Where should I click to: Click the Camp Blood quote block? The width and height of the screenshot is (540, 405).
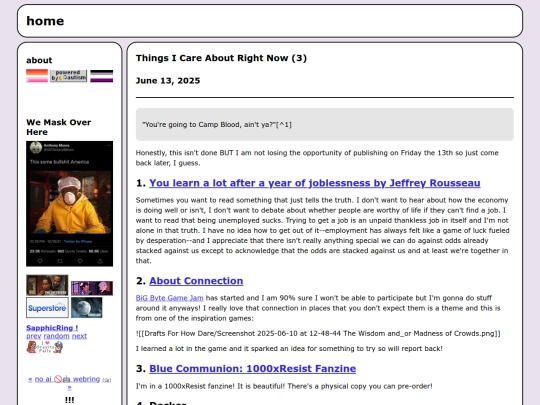[x=325, y=124]
